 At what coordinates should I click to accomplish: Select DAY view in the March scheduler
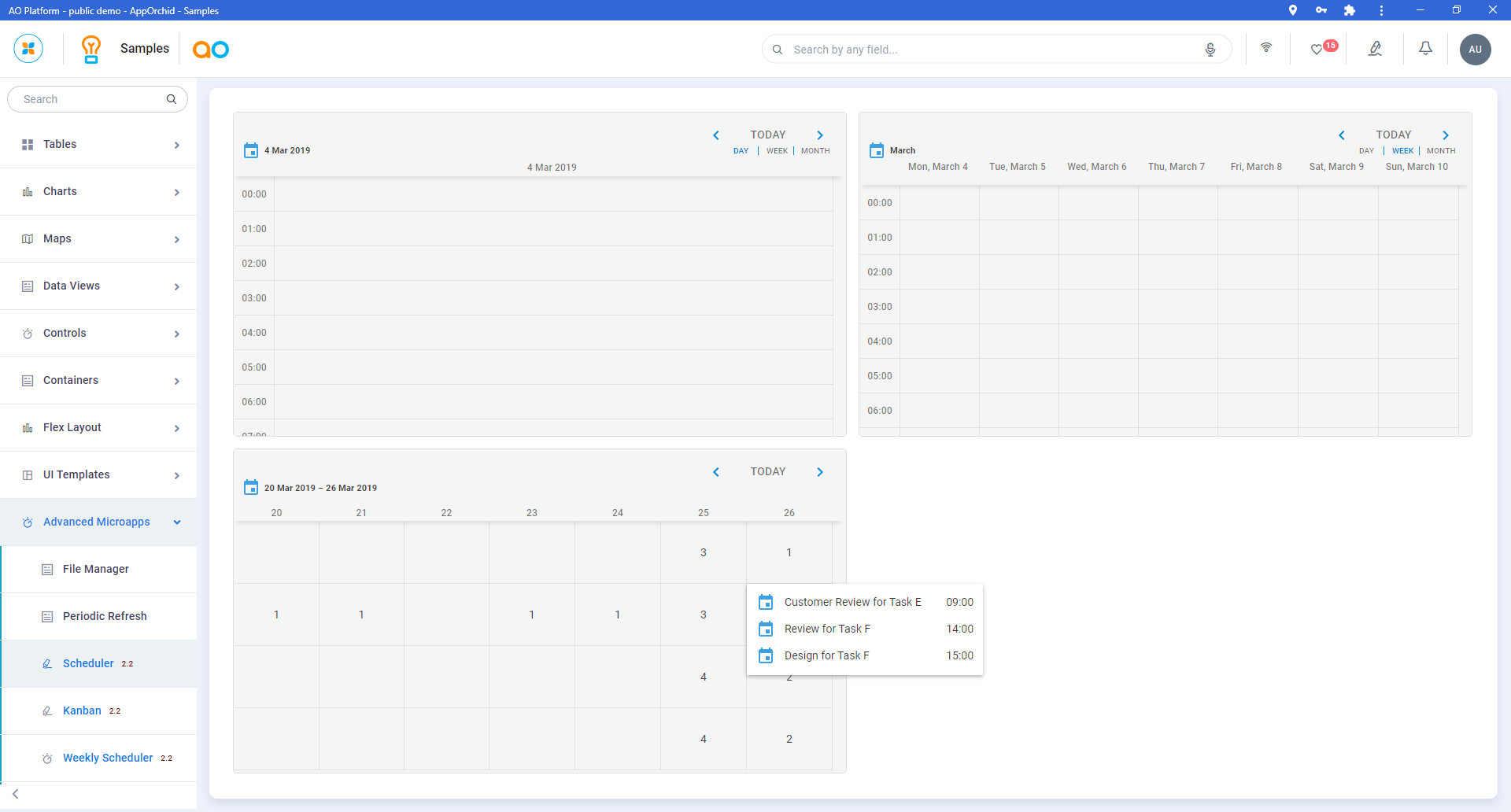pos(1366,151)
